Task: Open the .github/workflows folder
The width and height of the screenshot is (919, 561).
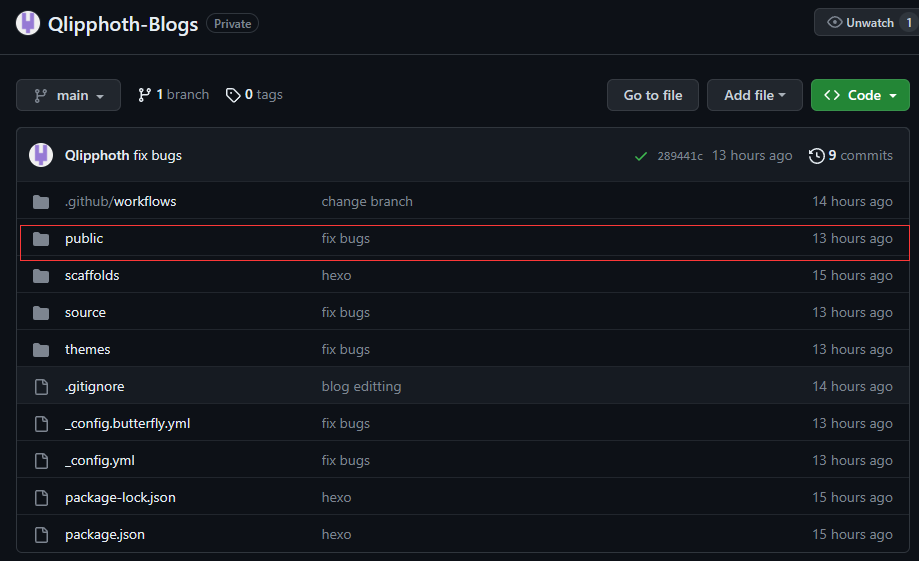Action: (x=121, y=201)
